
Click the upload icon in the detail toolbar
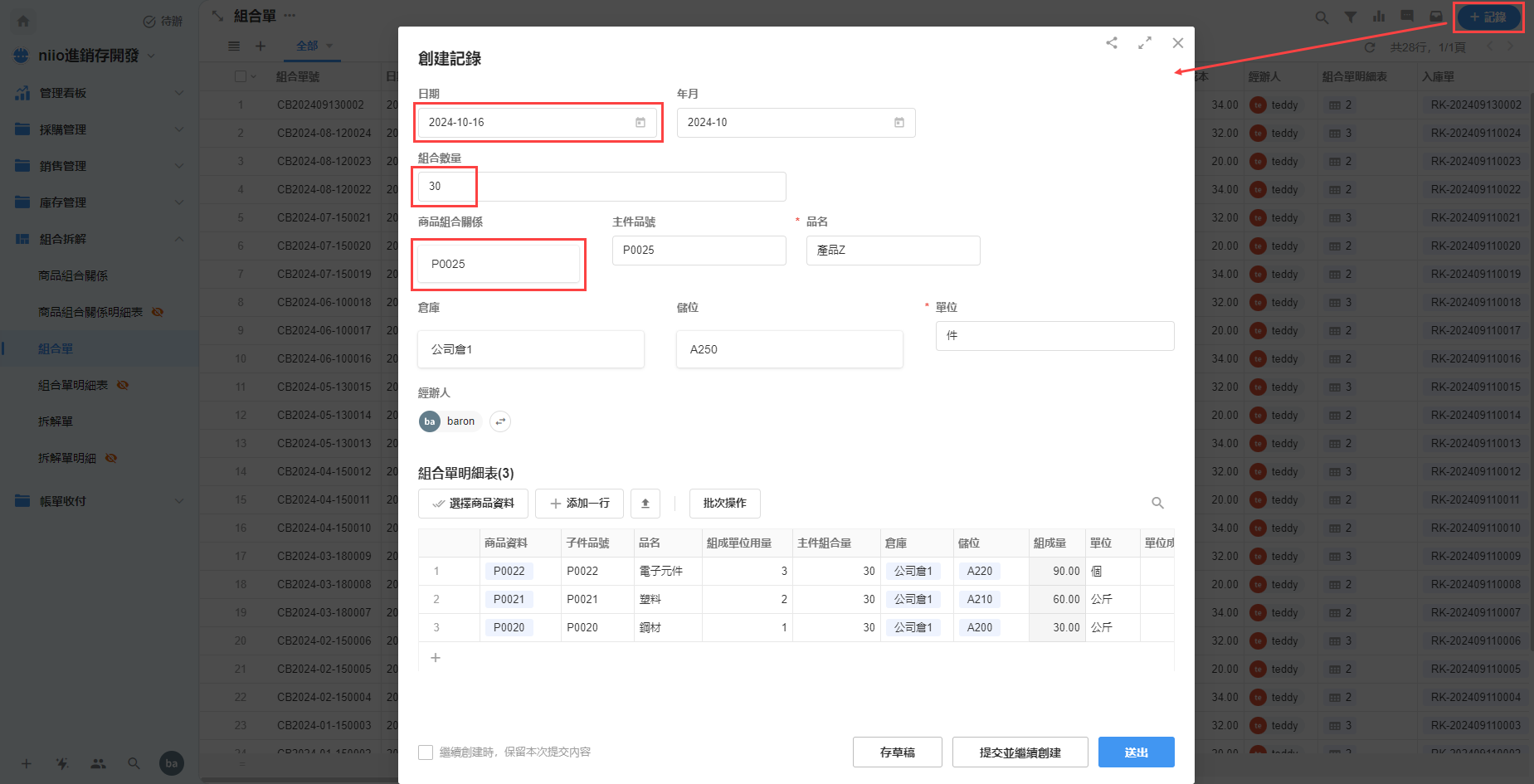tap(645, 504)
